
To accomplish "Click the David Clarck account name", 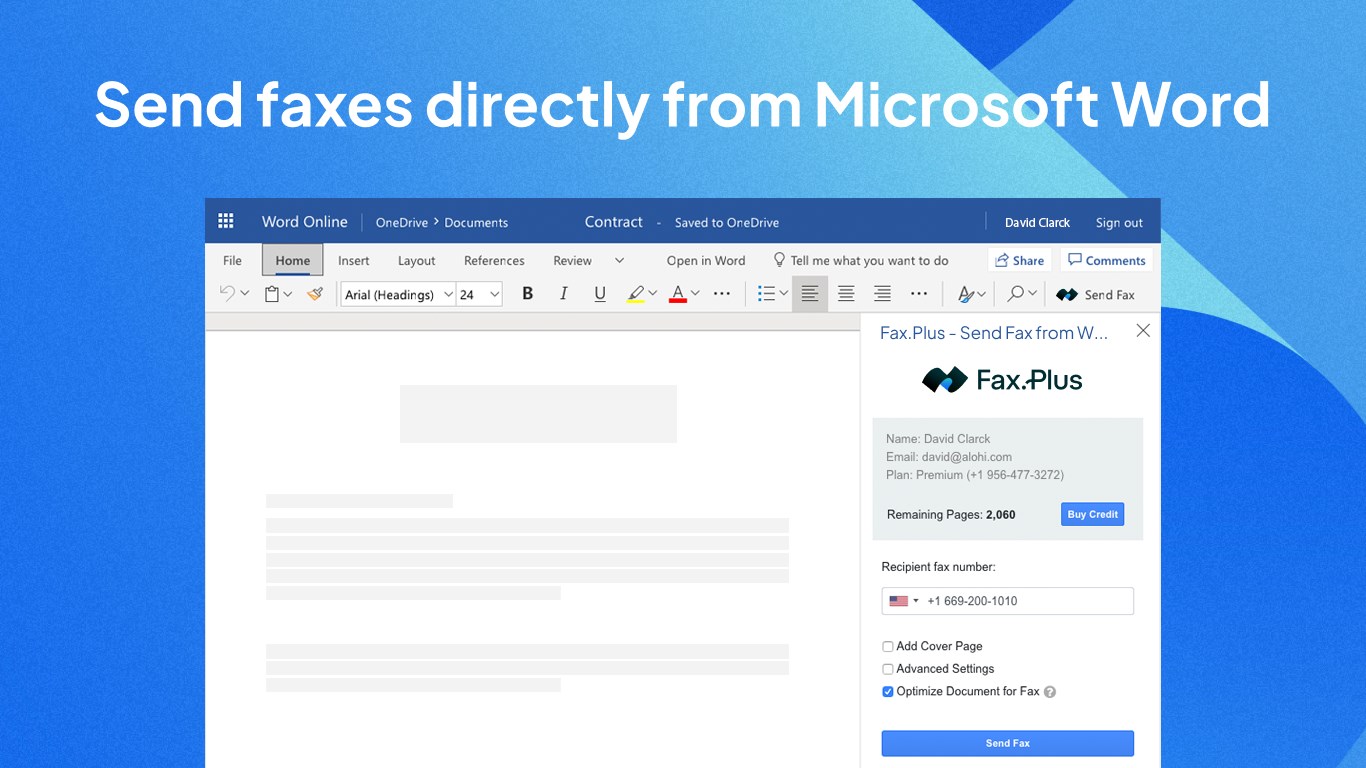I will click(1037, 223).
